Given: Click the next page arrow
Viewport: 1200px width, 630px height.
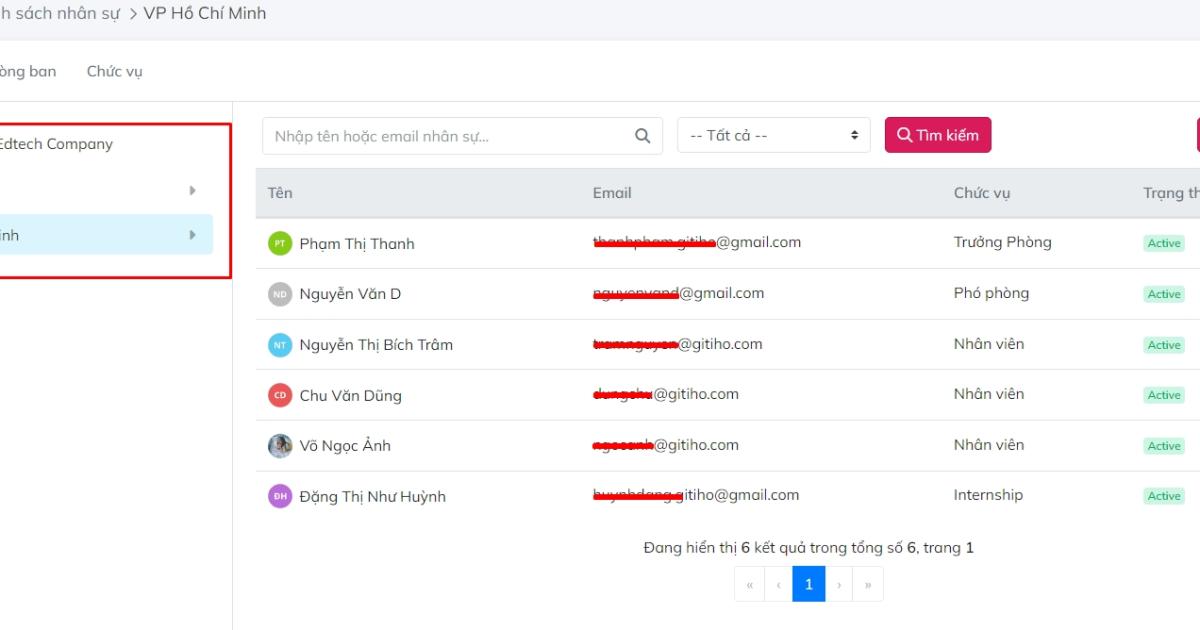Looking at the screenshot, I should (839, 584).
